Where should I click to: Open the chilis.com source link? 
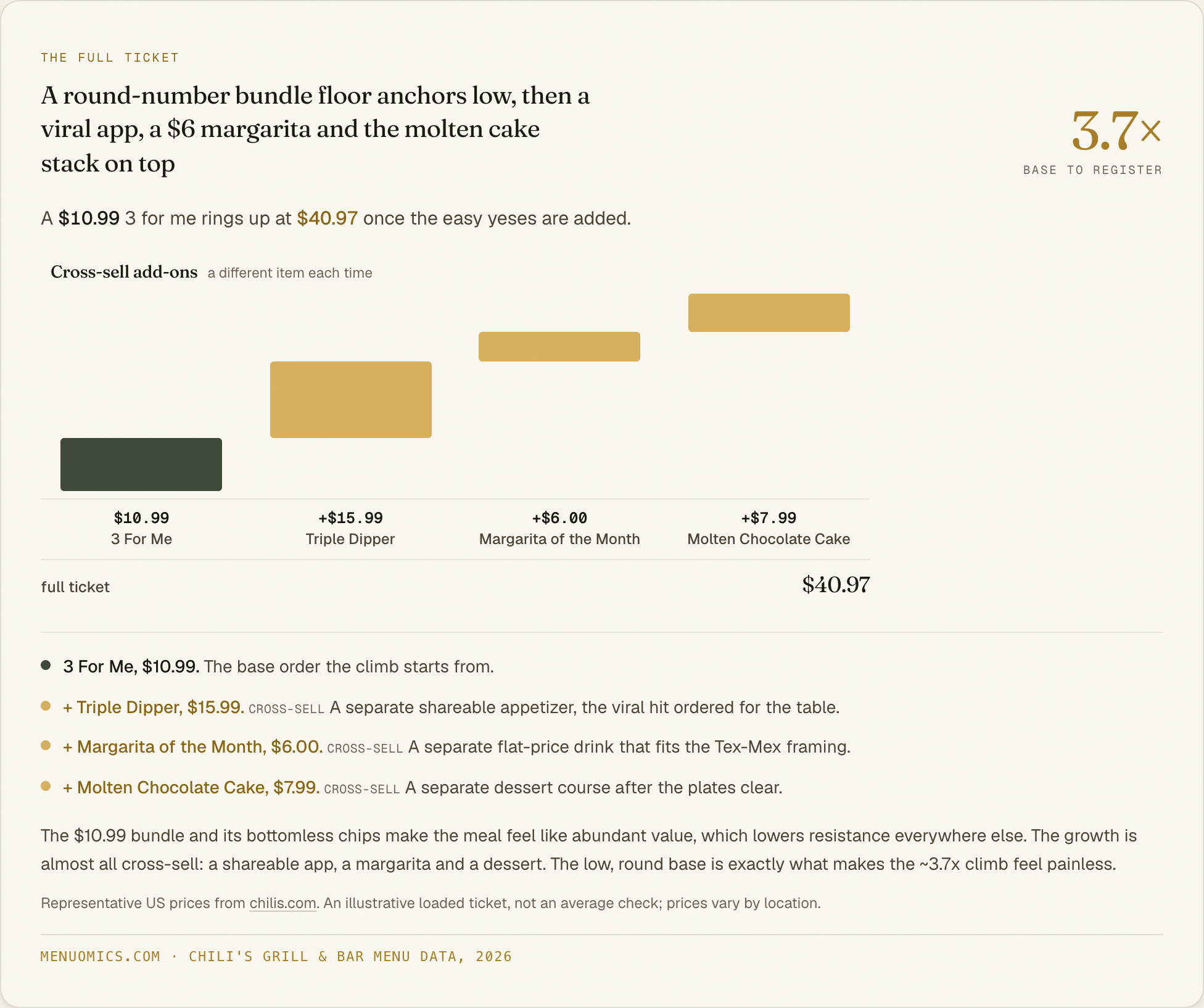[282, 903]
